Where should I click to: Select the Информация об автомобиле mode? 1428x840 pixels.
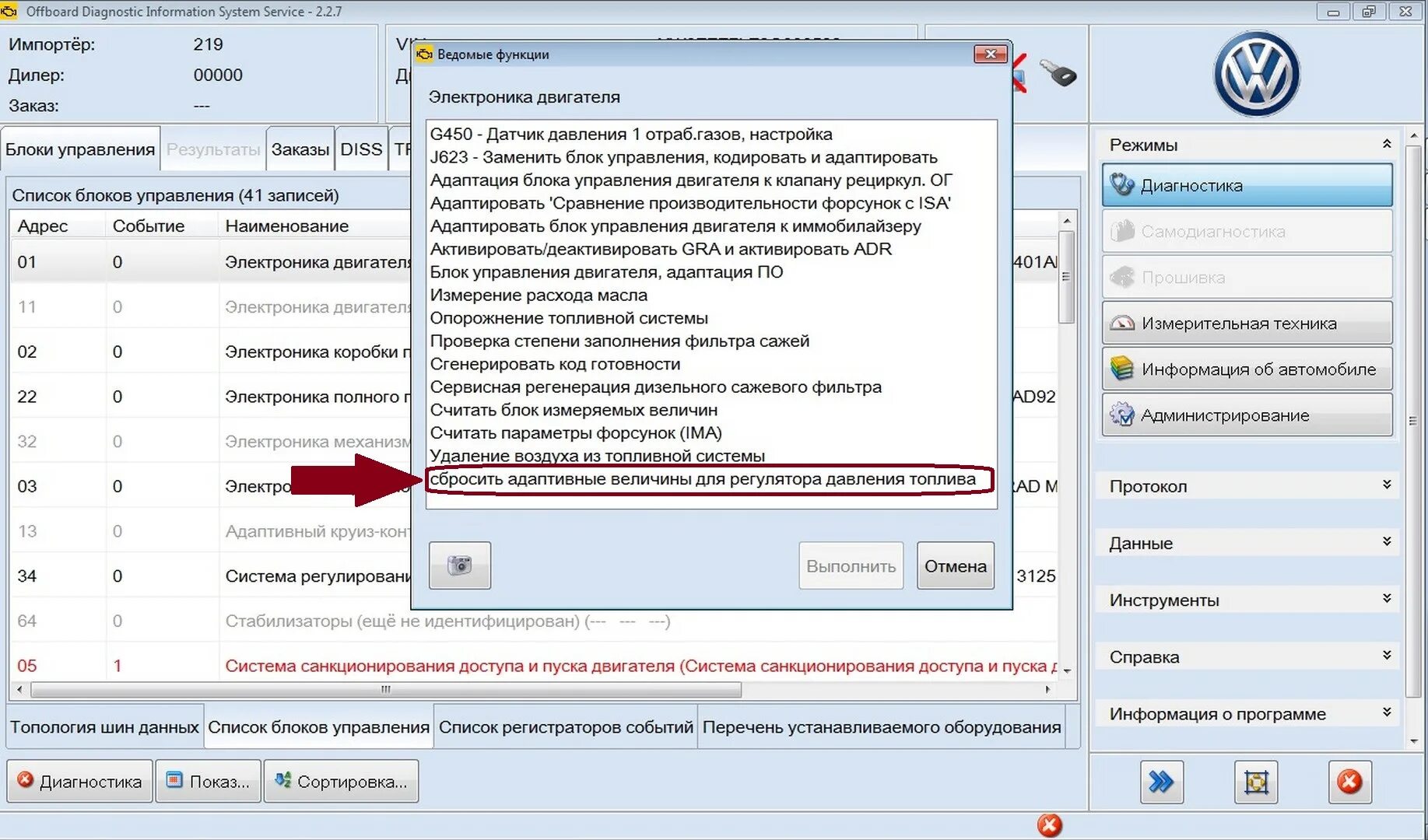(x=1247, y=369)
